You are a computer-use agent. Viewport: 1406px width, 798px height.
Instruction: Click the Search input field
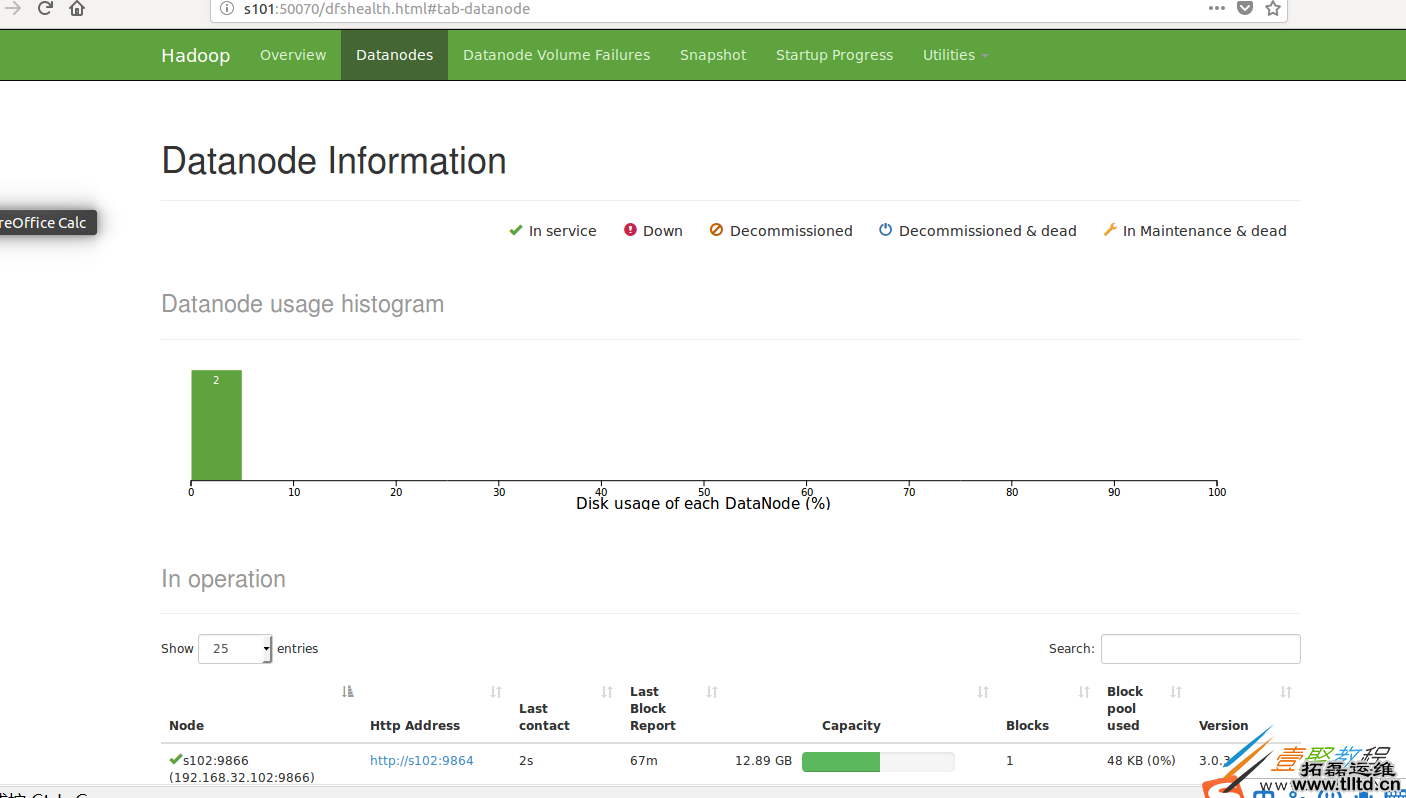1200,649
